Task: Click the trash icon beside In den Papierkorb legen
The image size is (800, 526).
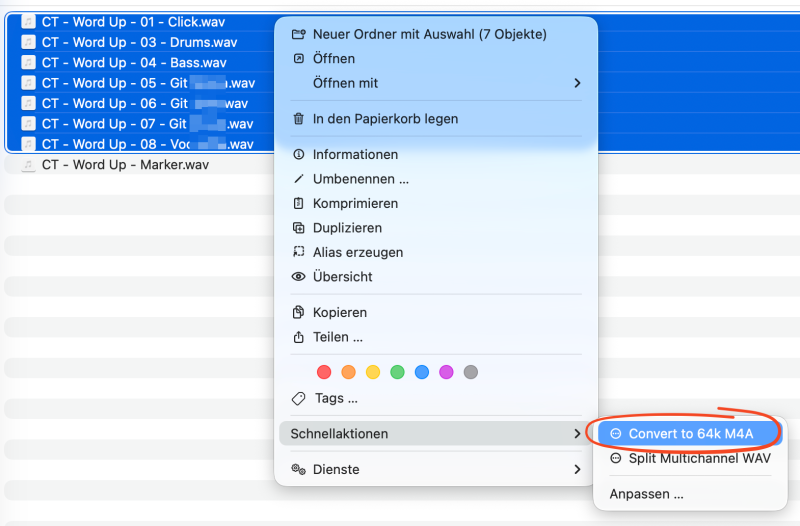Action: point(298,119)
